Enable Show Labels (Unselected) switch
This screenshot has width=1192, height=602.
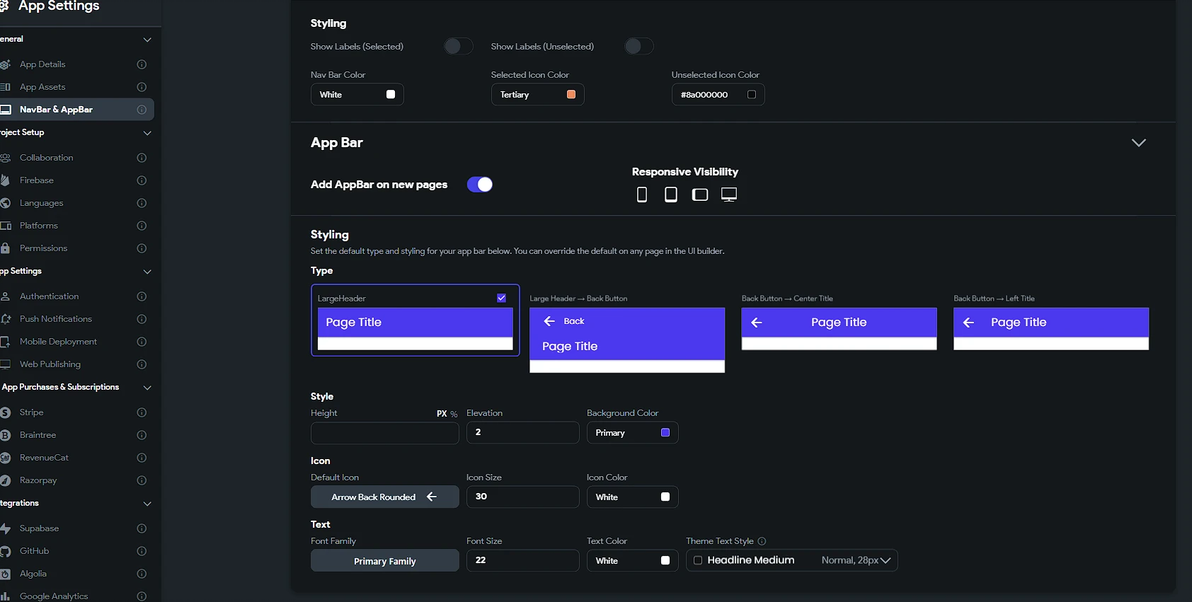pos(638,46)
